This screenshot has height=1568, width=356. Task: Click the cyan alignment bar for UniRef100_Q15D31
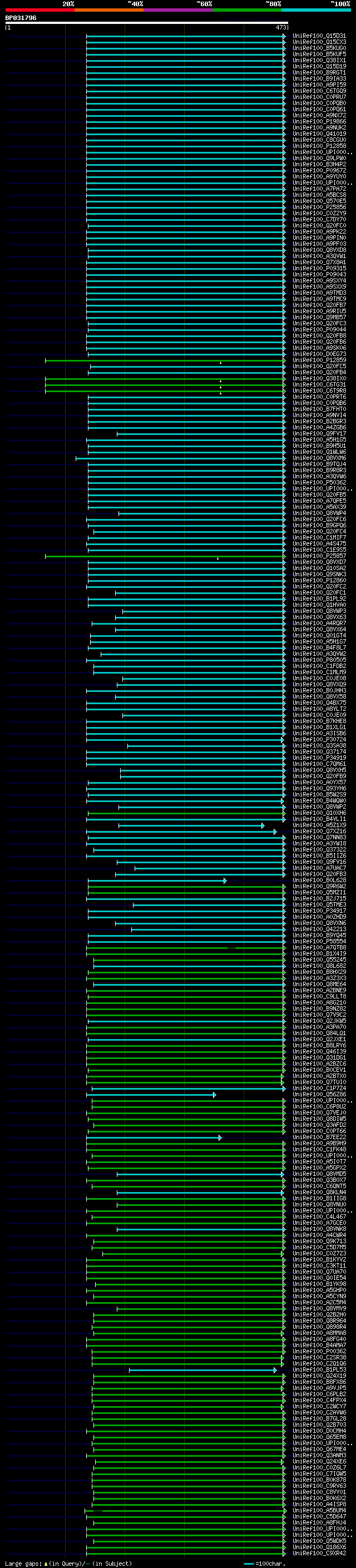click(x=186, y=36)
